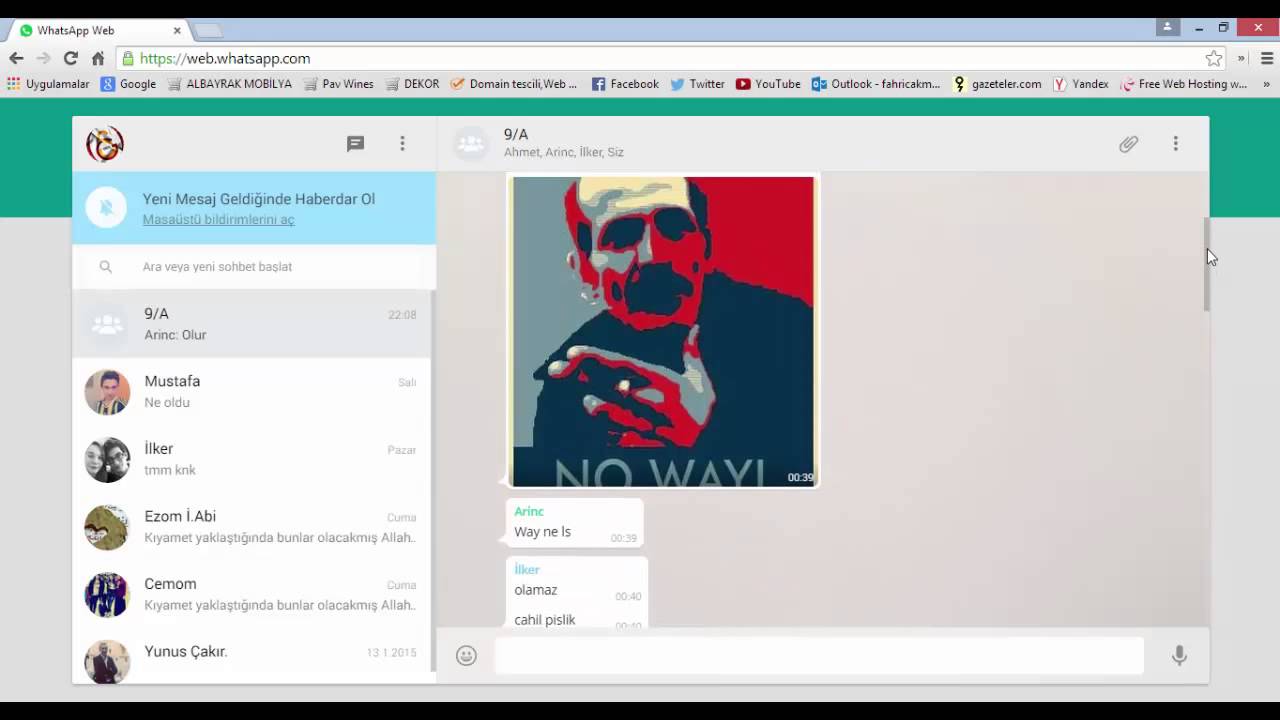Screen dimensions: 1280x720
Task: Open the Cemom chat
Action: pos(252,594)
